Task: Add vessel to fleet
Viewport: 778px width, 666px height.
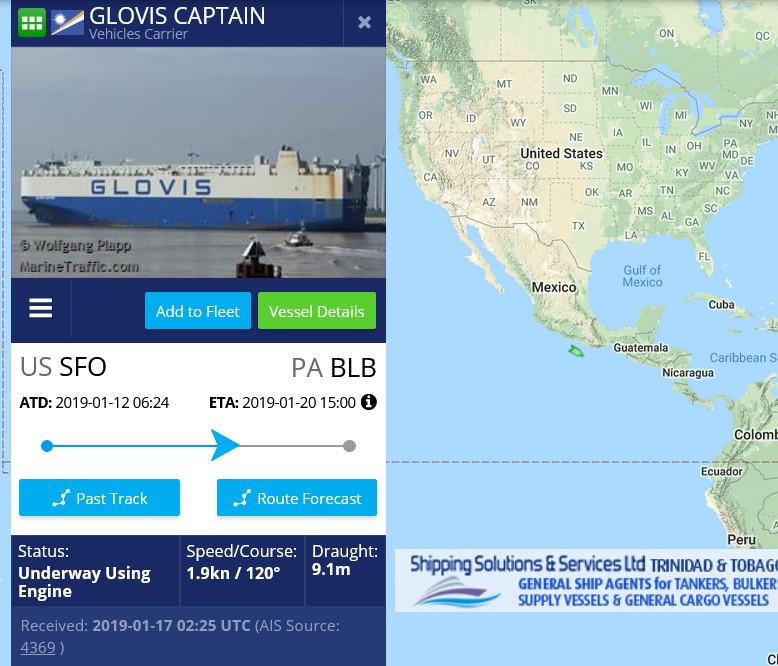Action: 197,311
